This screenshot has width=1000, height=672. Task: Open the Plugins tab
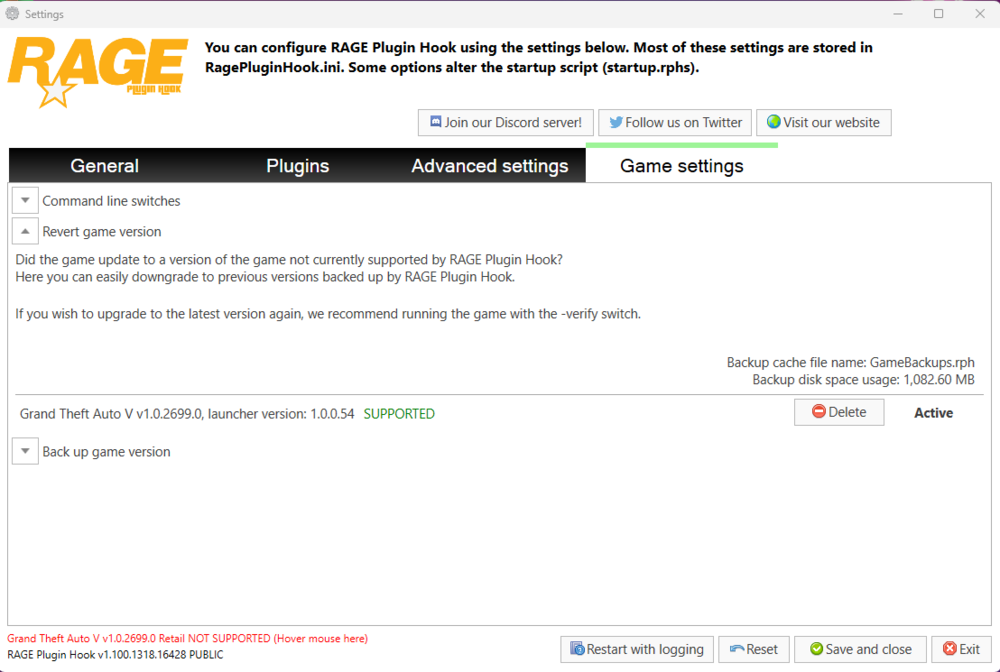(x=297, y=166)
